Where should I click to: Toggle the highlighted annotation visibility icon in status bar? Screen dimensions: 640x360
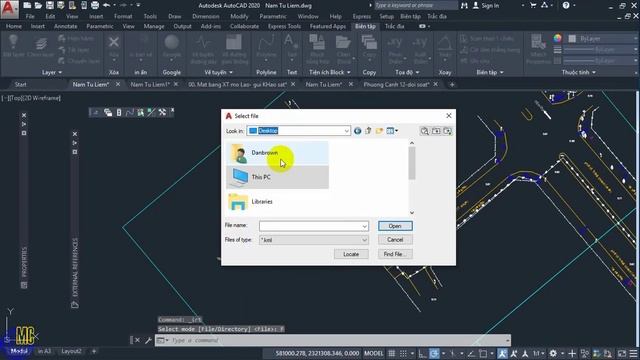[x=502, y=353]
